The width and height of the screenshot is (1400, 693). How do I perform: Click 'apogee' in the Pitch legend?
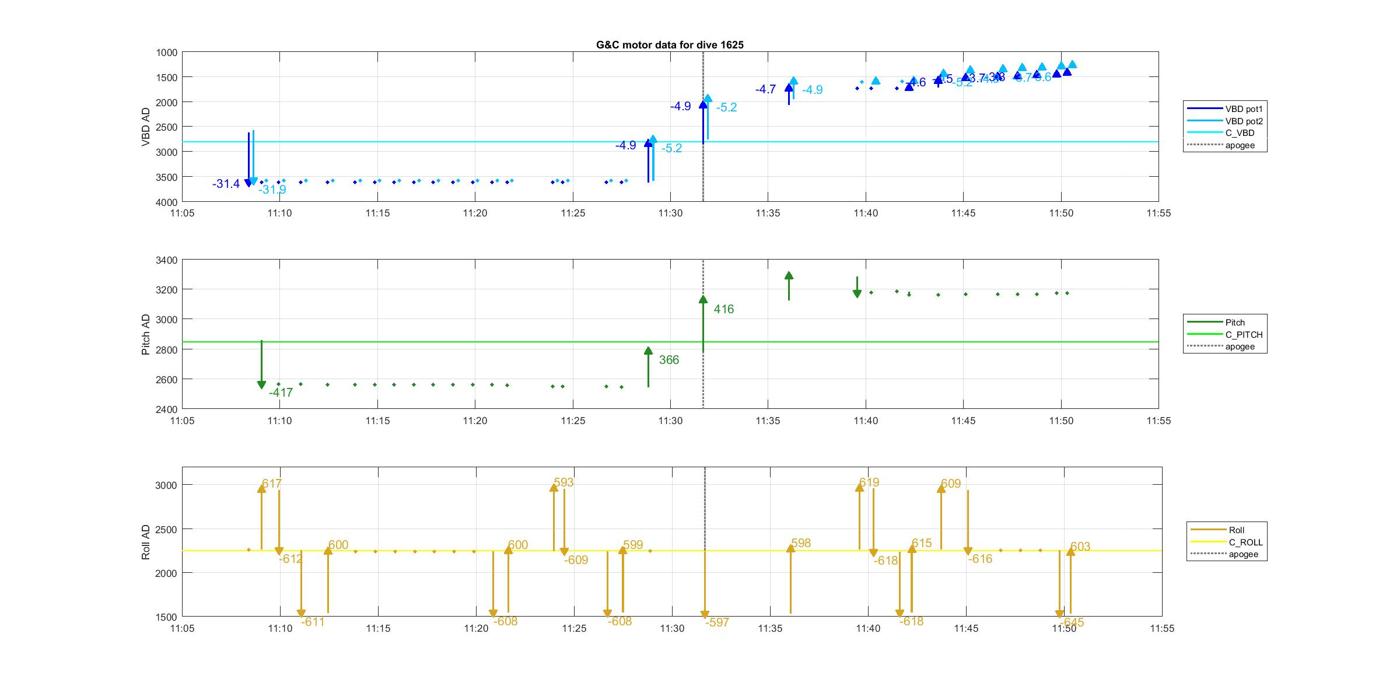pyautogui.click(x=1240, y=347)
